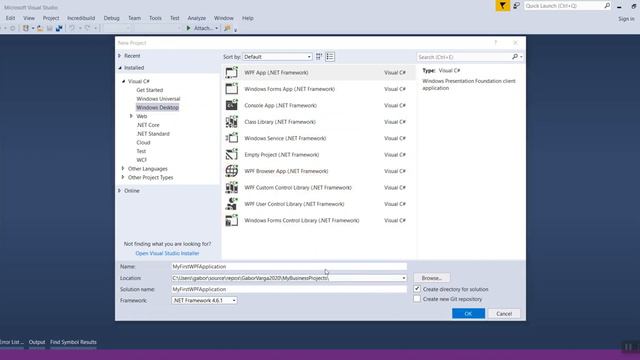Viewport: 640px width, 360px height.
Task: Expand the Online section
Action: [x=120, y=191]
